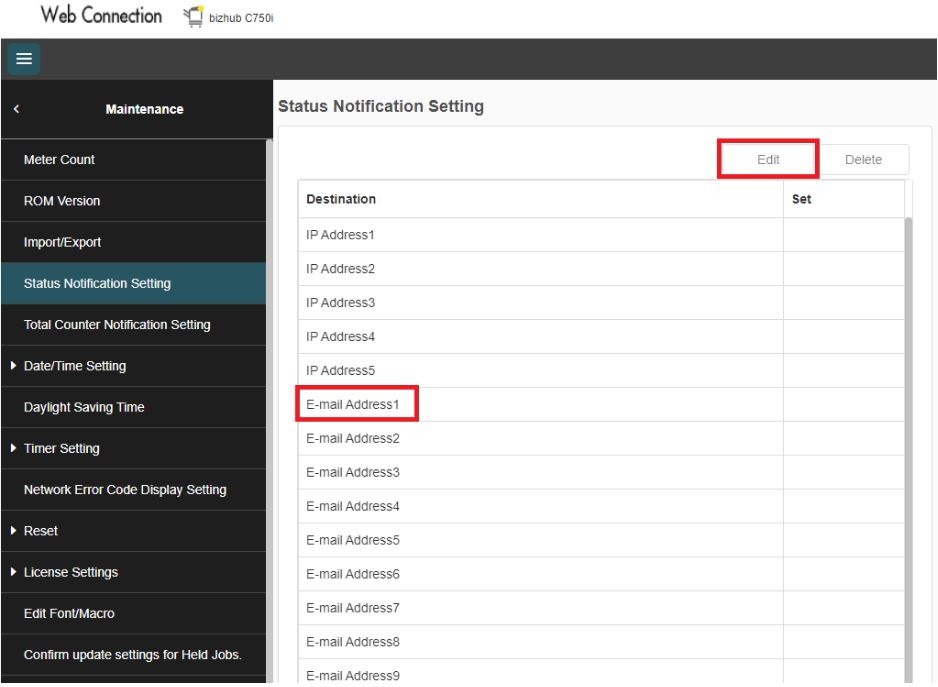Open Meter Count in sidebar
The width and height of the screenshot is (938, 687).
(x=60, y=160)
